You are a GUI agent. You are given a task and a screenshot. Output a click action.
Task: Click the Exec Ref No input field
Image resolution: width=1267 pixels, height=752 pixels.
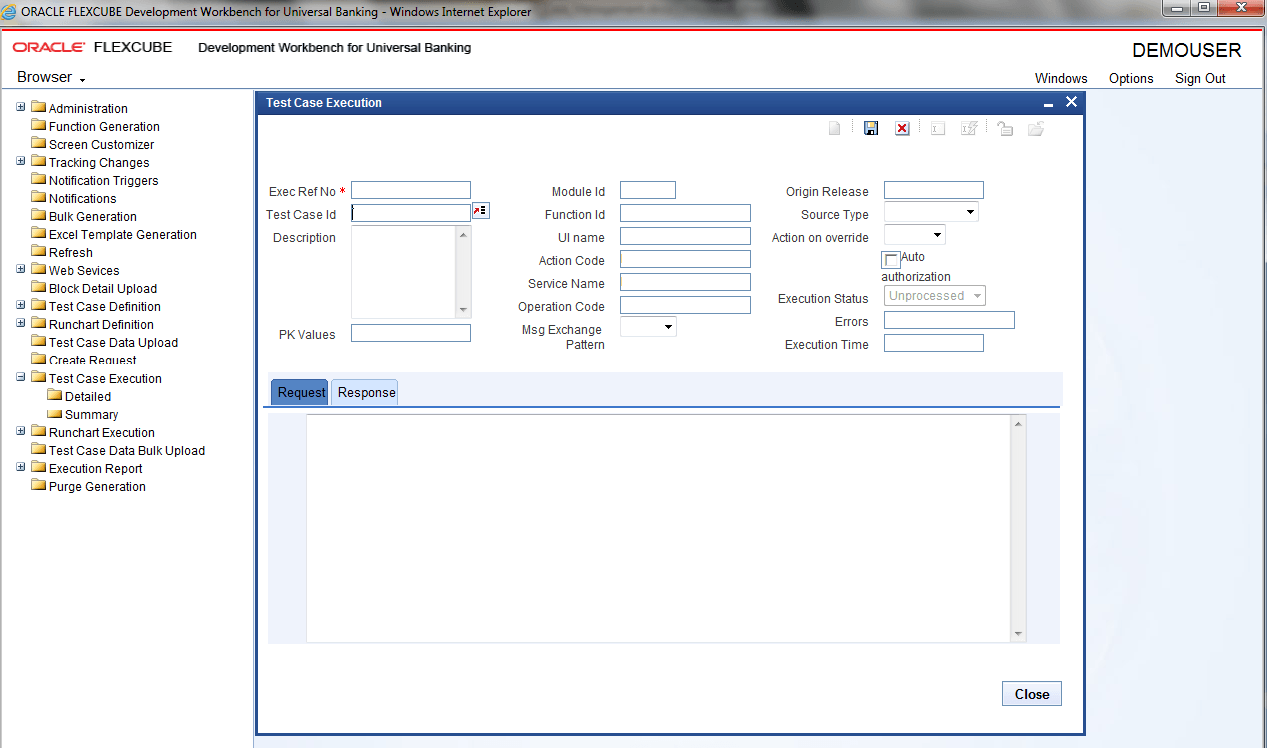(411, 190)
